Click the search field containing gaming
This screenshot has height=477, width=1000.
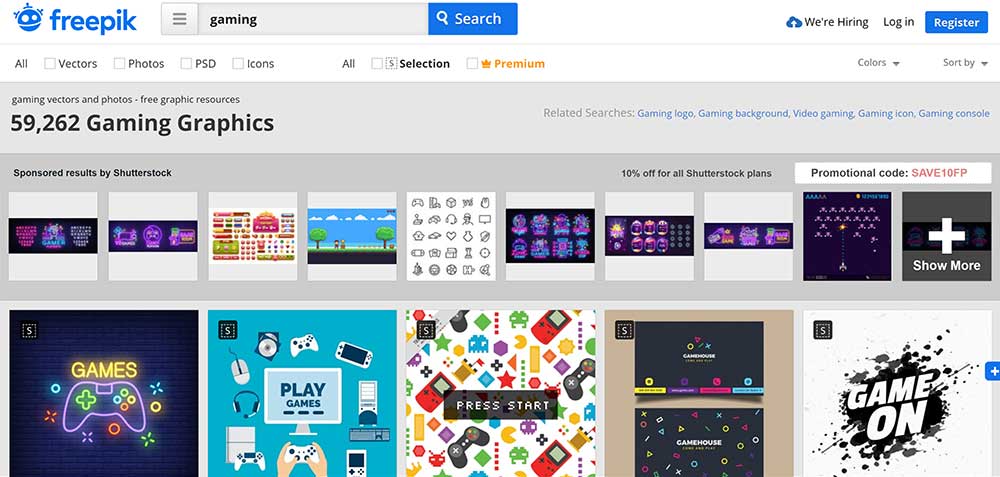tap(313, 19)
